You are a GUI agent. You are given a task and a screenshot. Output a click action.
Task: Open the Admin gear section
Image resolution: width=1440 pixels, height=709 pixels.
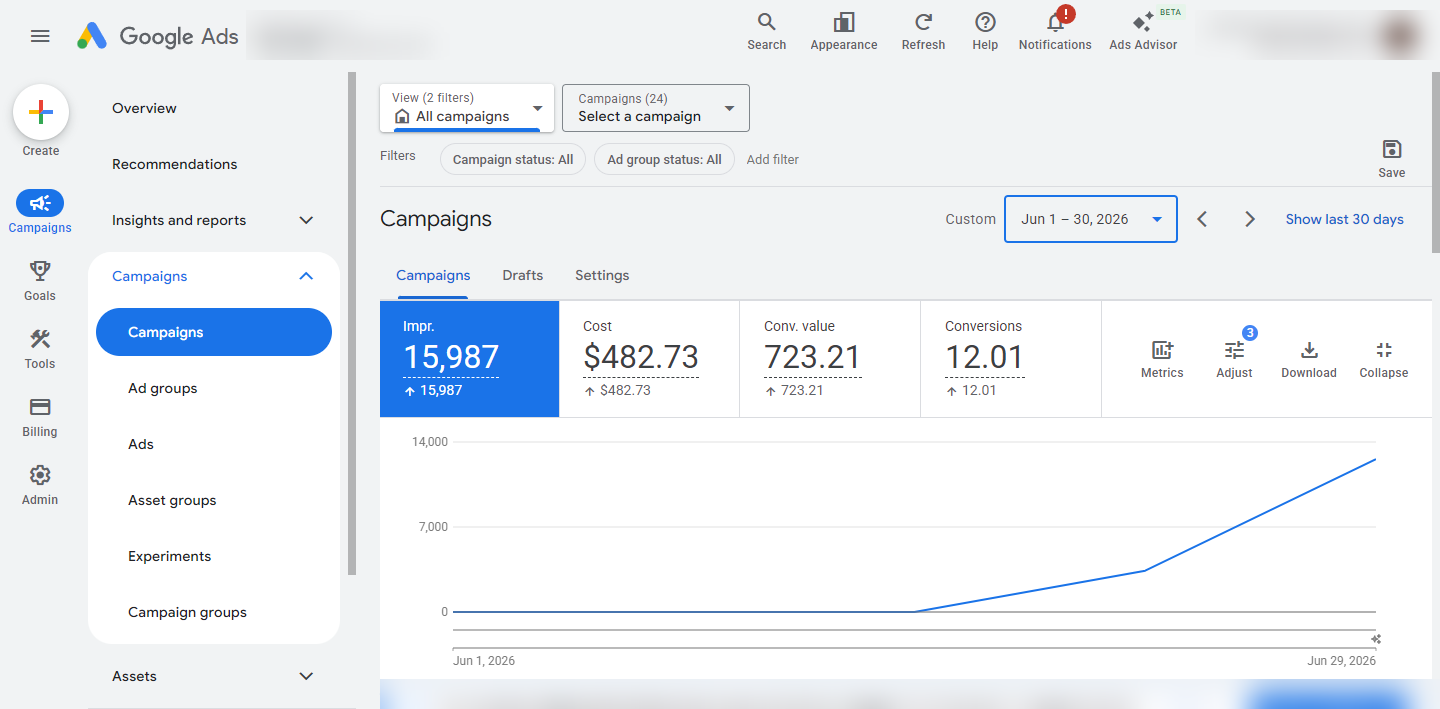40,485
